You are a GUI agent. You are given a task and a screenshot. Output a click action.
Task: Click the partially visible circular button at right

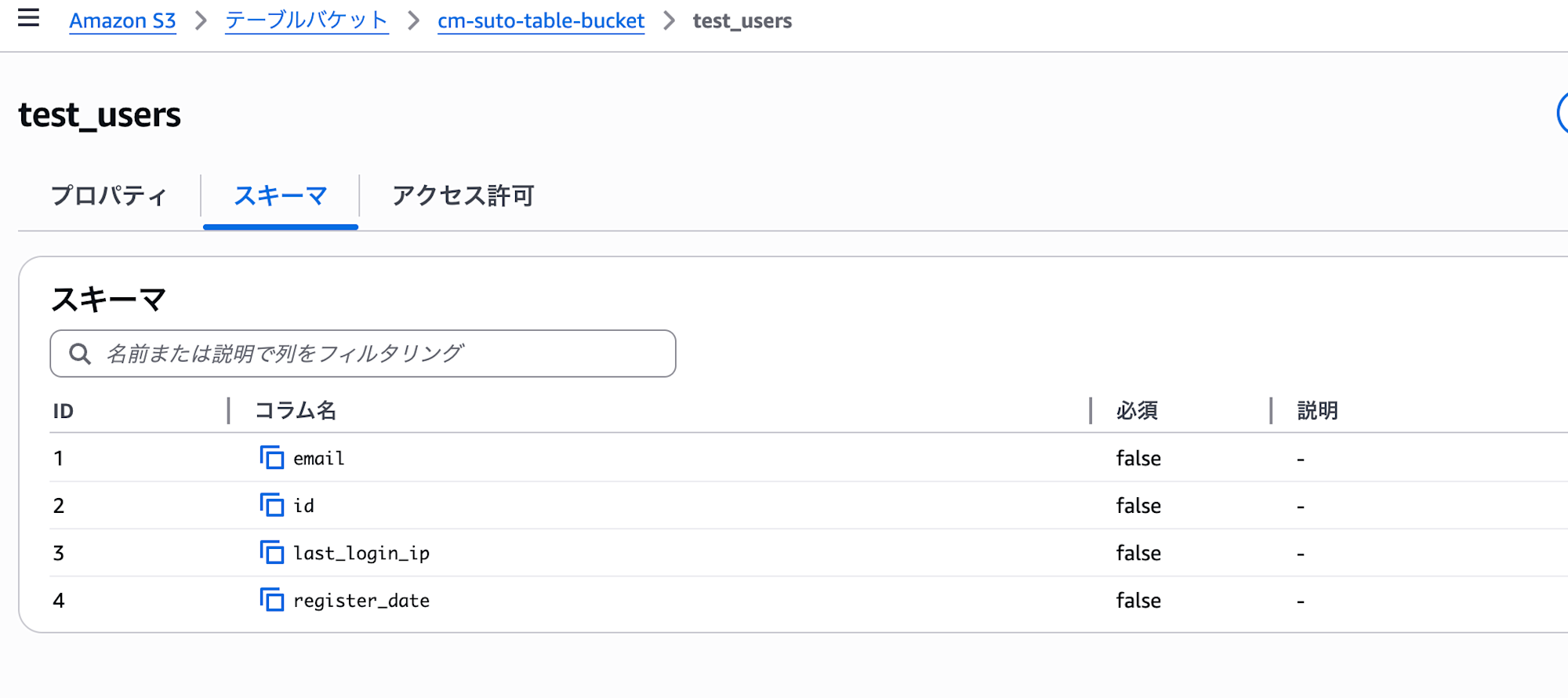(x=1562, y=115)
